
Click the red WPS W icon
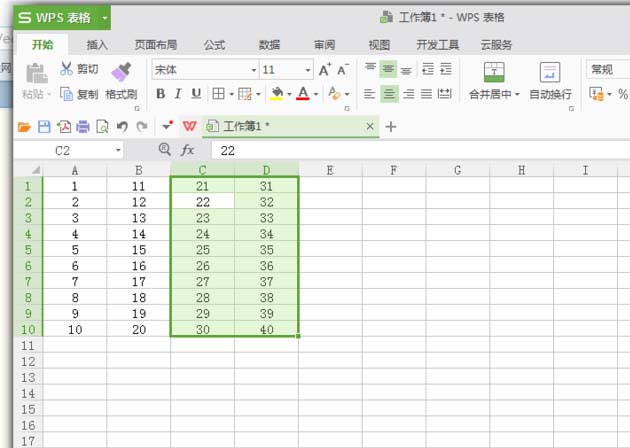click(189, 127)
